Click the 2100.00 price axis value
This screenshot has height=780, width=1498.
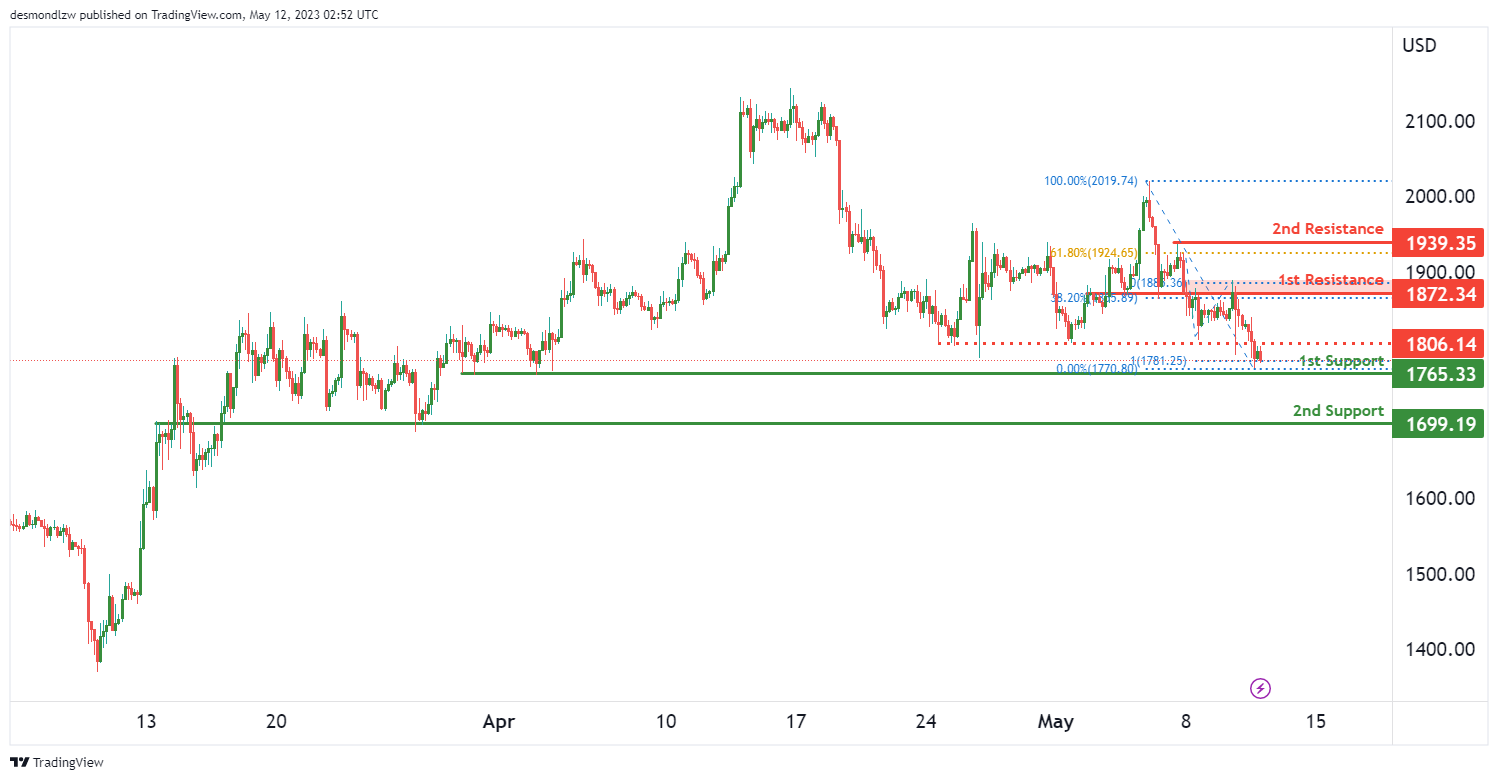point(1439,121)
